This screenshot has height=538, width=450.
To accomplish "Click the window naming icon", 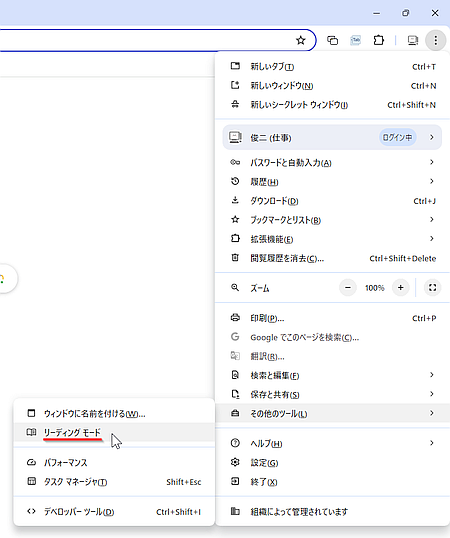I will [x=31, y=413].
